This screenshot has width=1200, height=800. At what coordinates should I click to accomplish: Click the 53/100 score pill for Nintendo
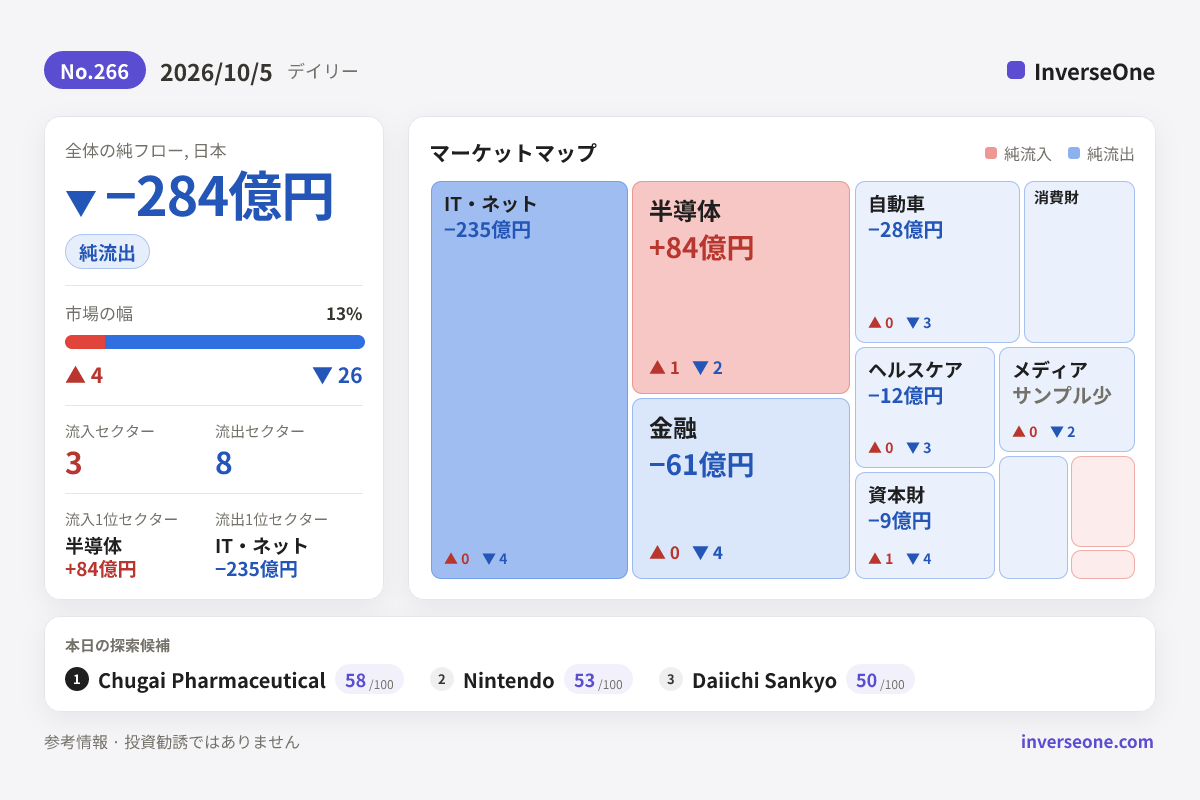point(598,680)
